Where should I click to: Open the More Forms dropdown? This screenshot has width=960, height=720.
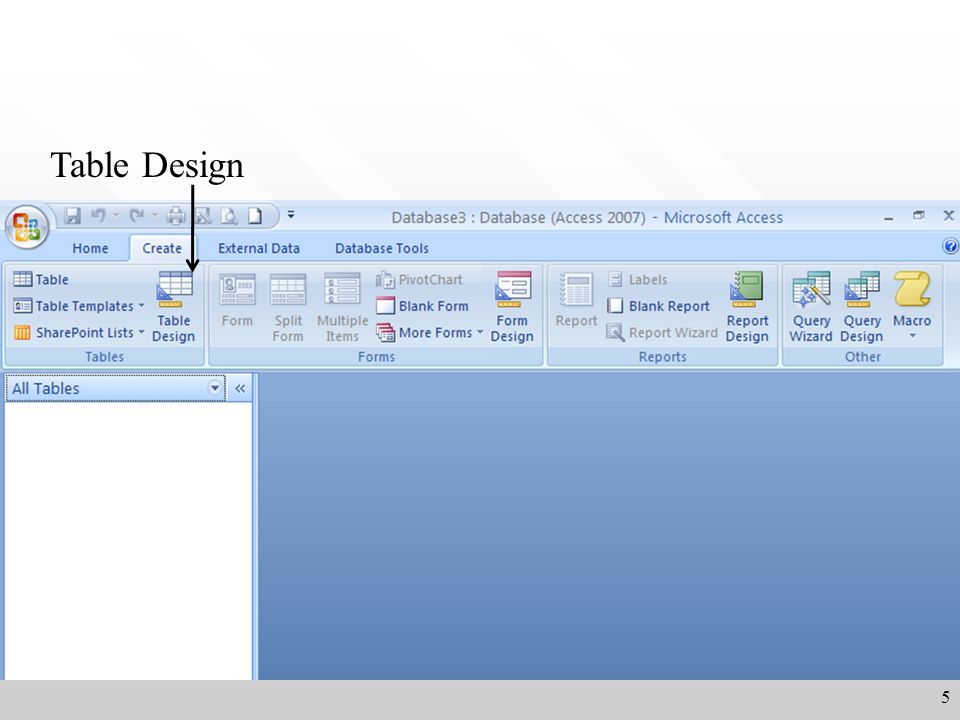pos(429,332)
